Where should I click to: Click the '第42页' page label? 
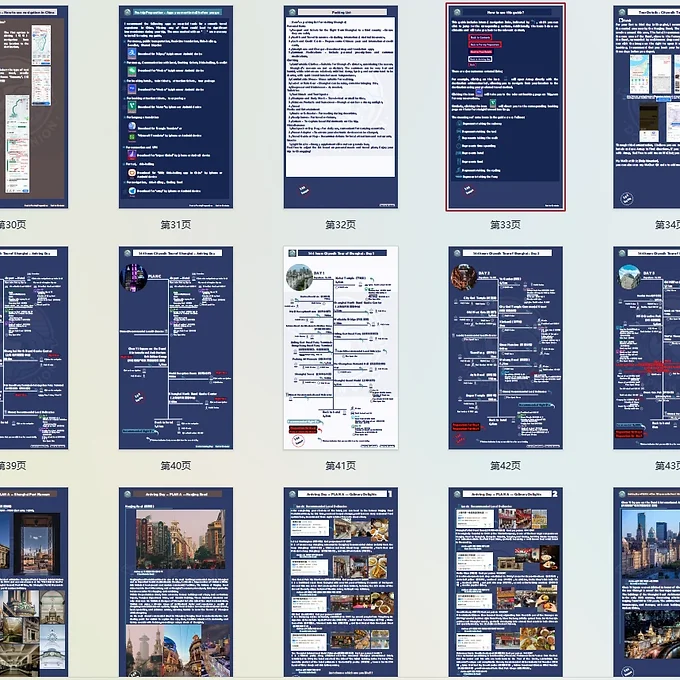(x=505, y=466)
